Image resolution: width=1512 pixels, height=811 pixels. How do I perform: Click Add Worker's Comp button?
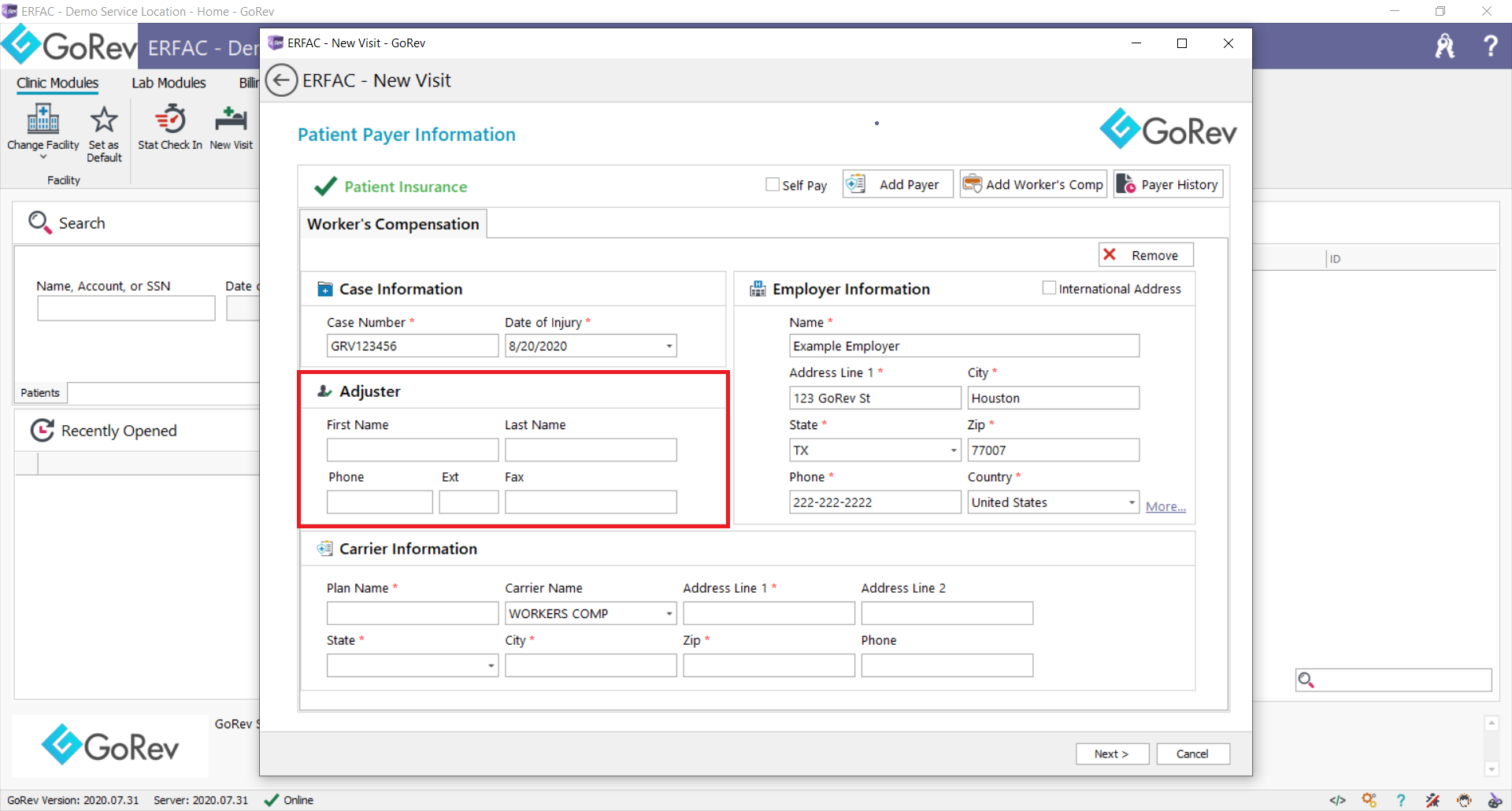point(1033,184)
